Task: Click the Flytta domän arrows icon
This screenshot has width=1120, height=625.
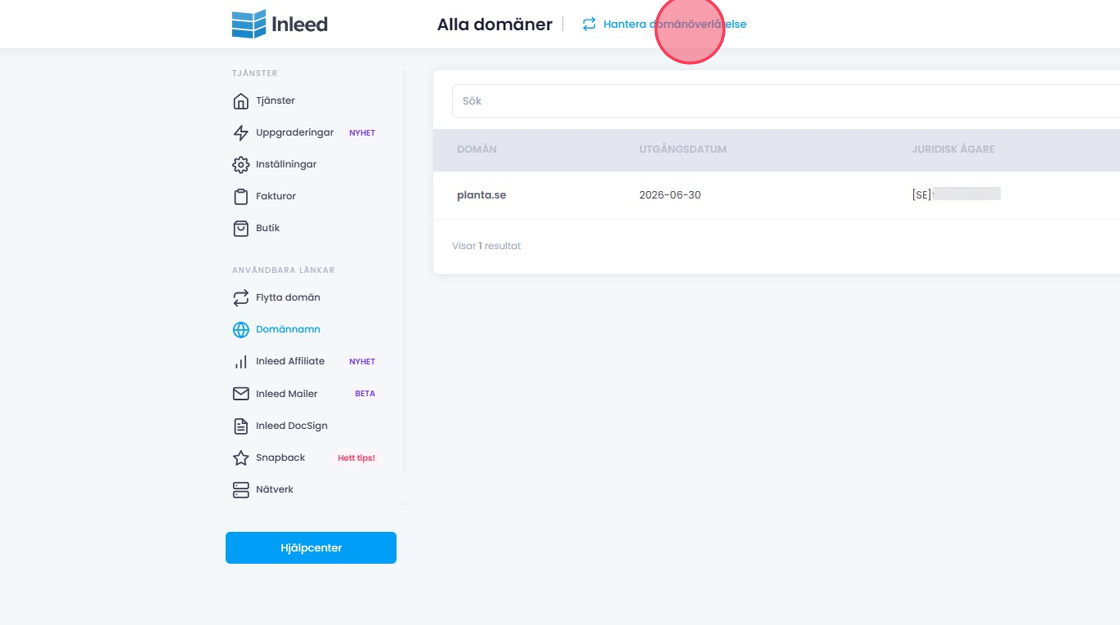Action: coord(241,298)
